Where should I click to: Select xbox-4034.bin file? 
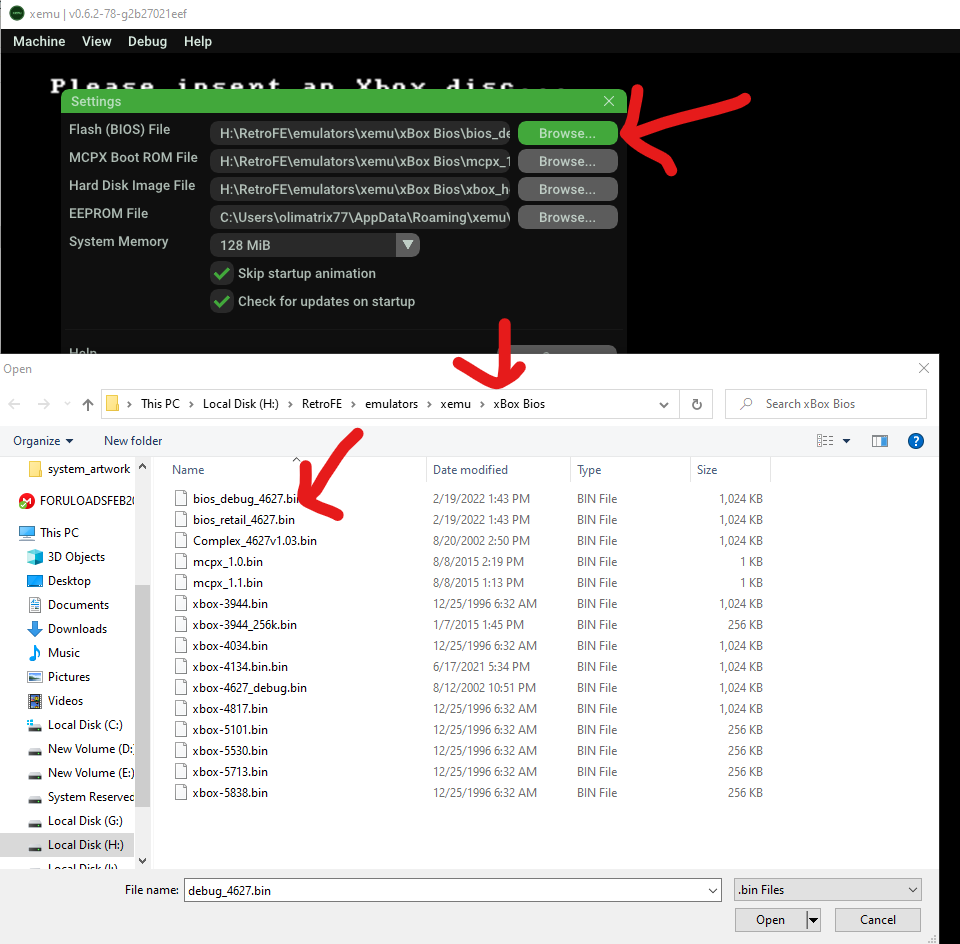[x=230, y=646]
